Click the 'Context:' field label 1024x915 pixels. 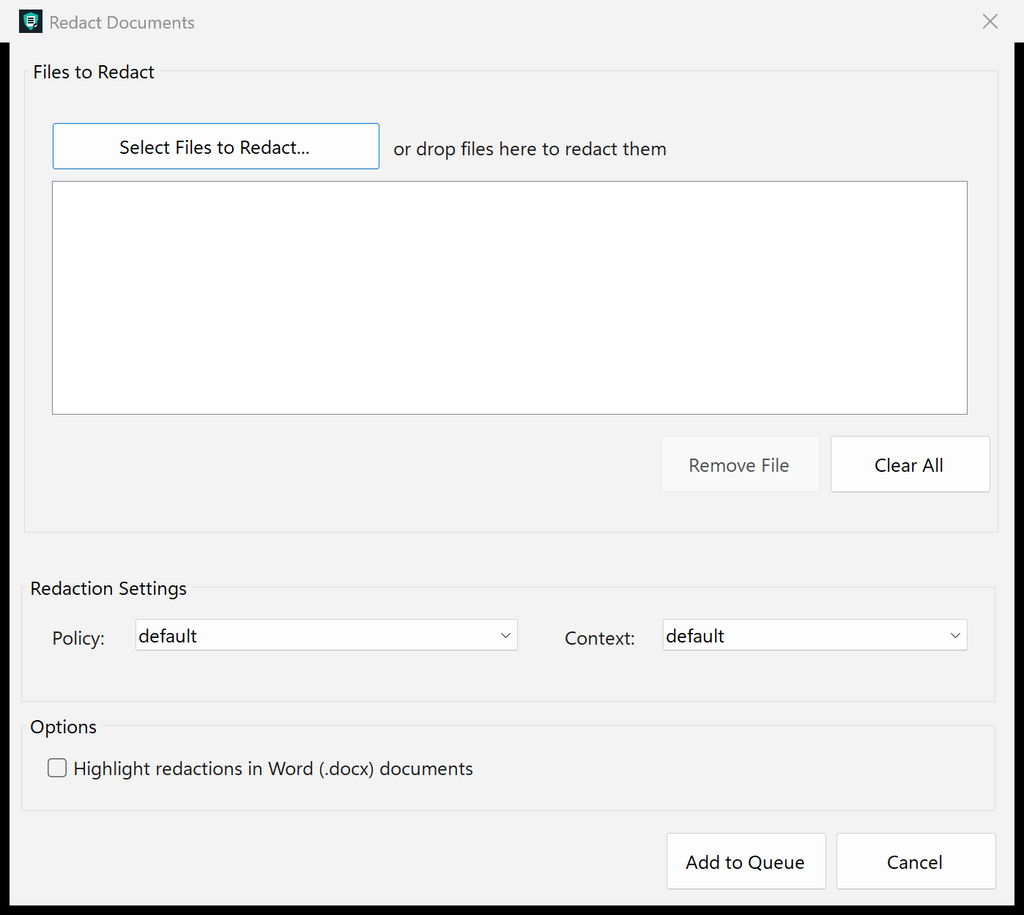(600, 638)
